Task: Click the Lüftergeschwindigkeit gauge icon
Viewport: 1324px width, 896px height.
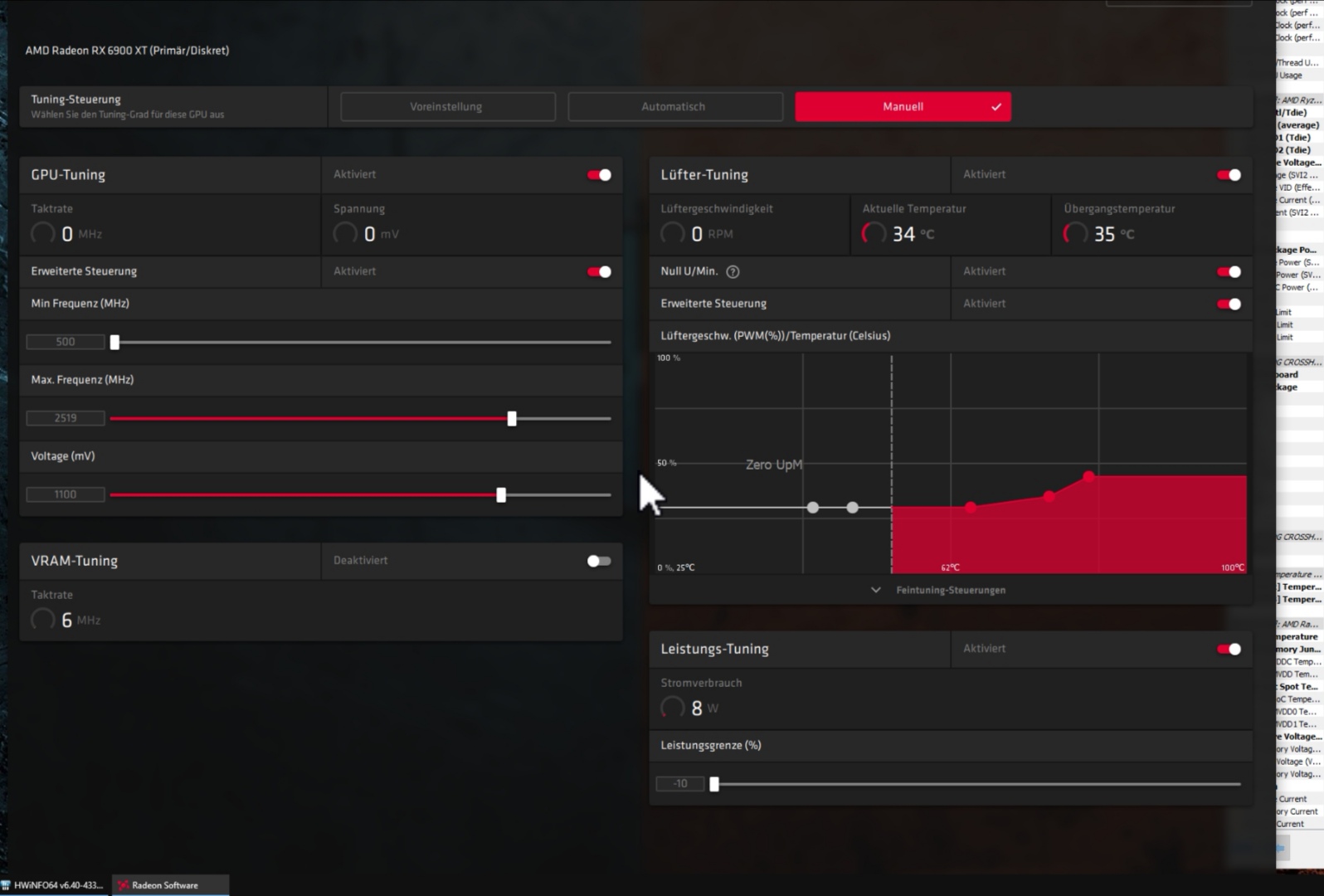Action: 672,234
